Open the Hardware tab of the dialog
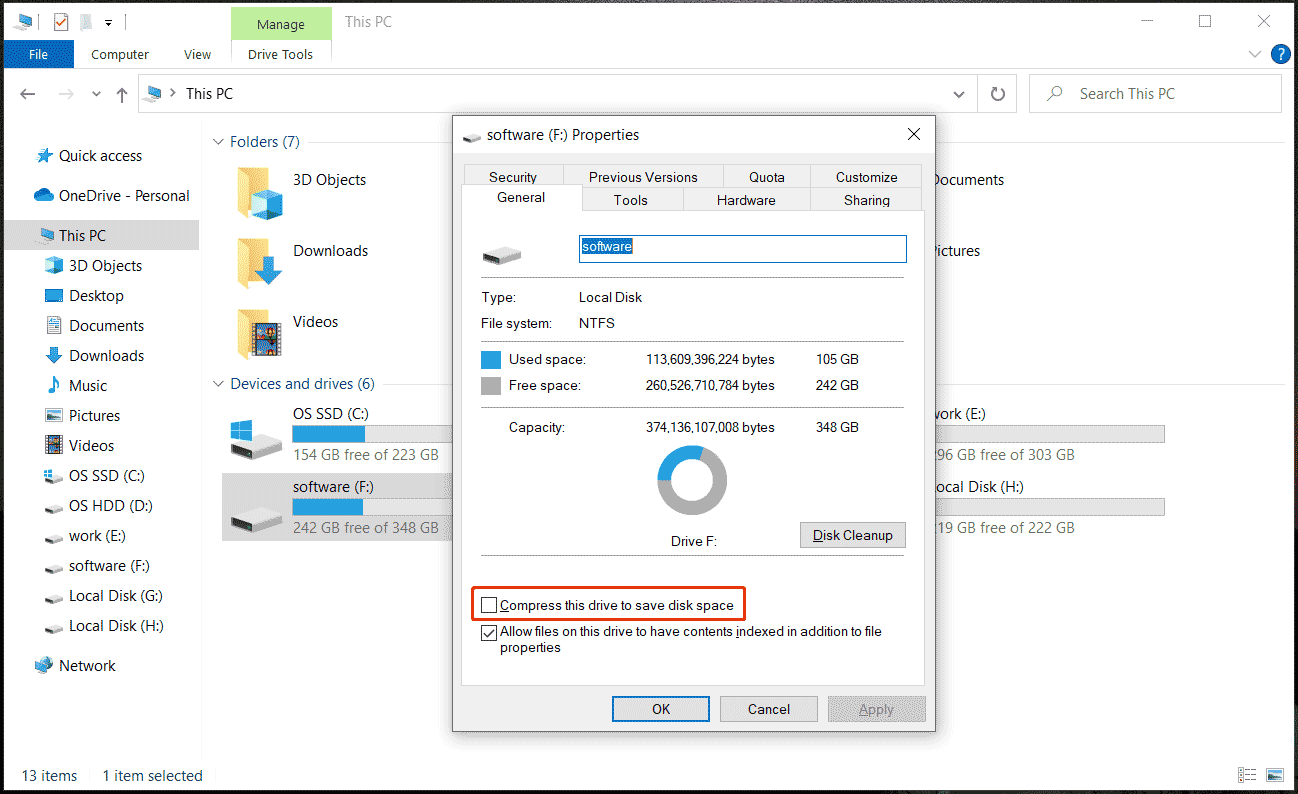1298x794 pixels. point(746,199)
